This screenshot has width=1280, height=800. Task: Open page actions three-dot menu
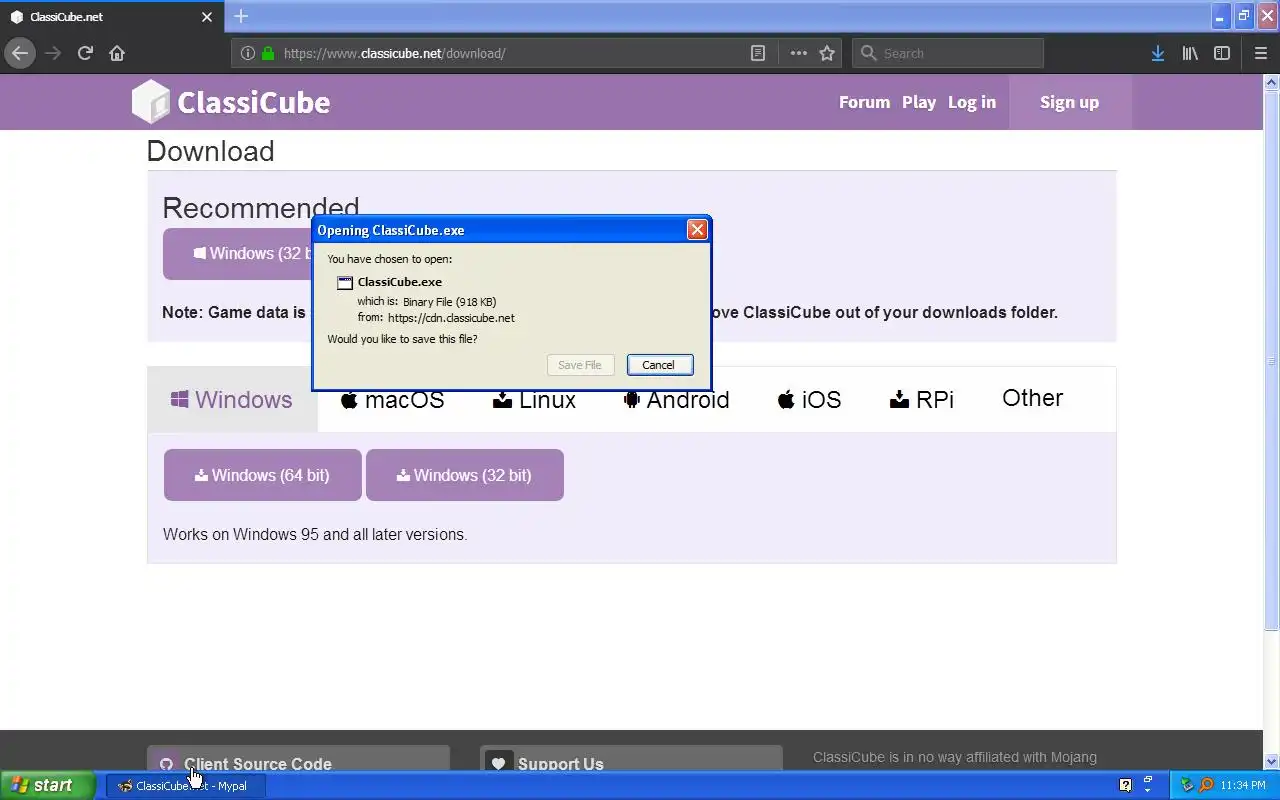[798, 53]
